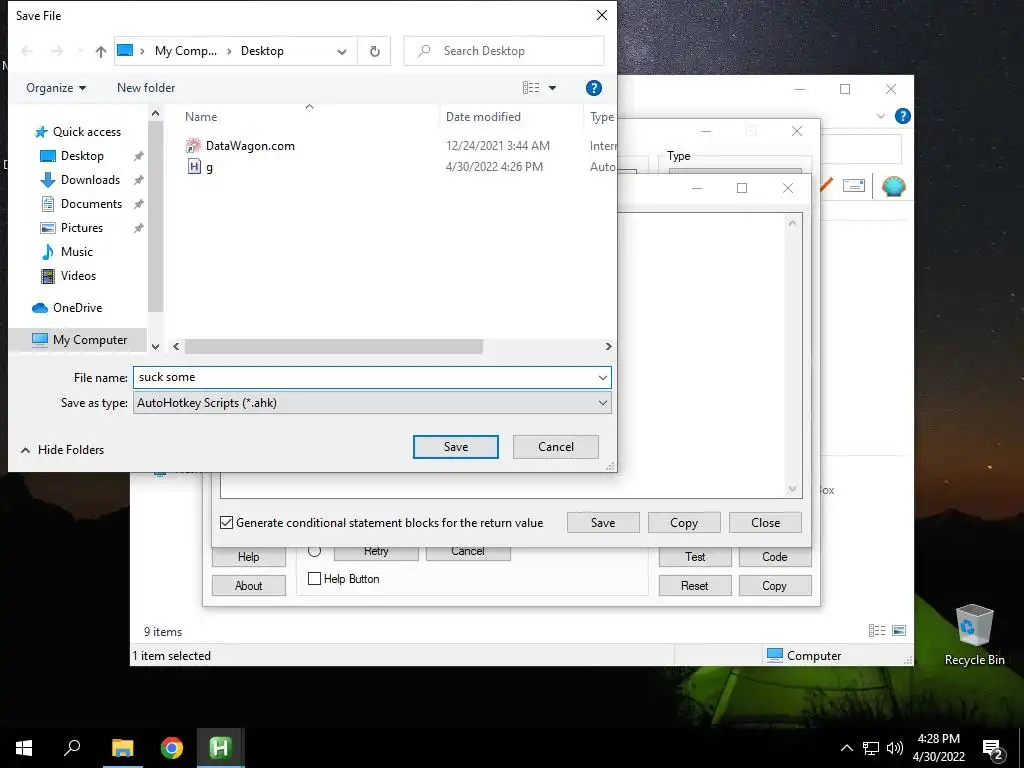Refresh the Desktop folder listing
Screen dimensions: 1024x768
click(375, 51)
